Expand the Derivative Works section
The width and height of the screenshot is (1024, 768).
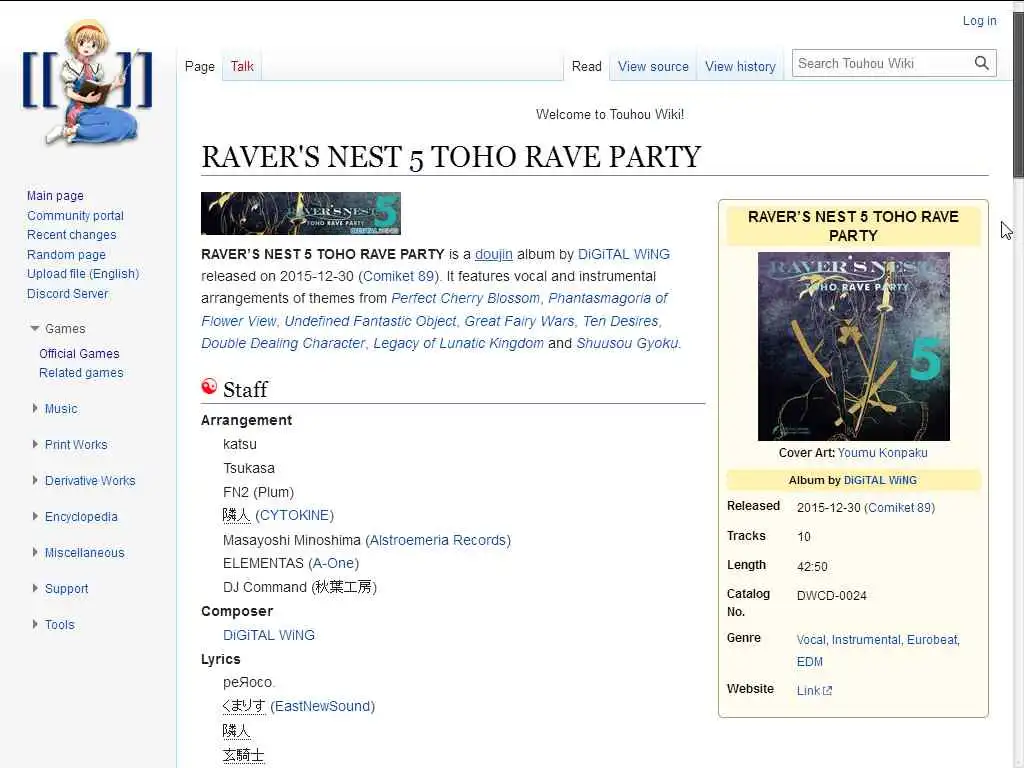coord(35,480)
